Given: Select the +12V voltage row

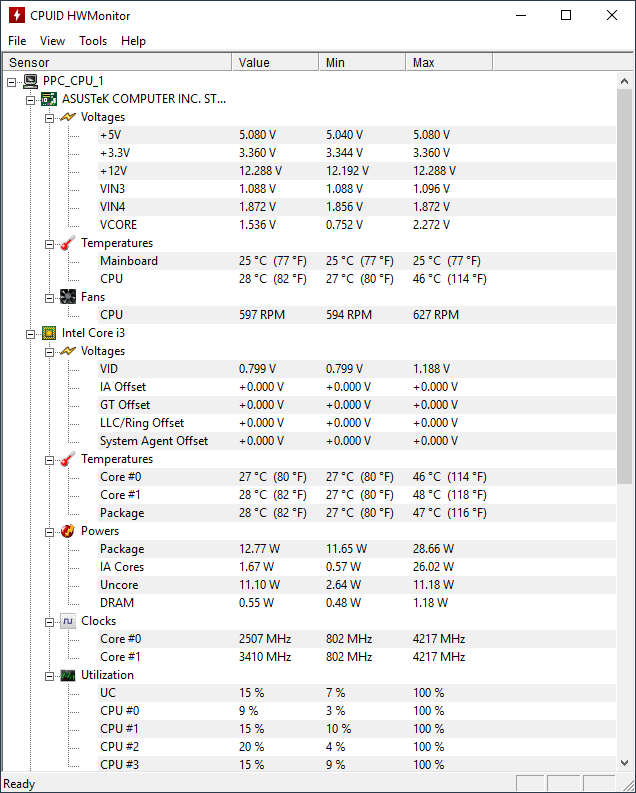Looking at the screenshot, I should coord(357,171).
